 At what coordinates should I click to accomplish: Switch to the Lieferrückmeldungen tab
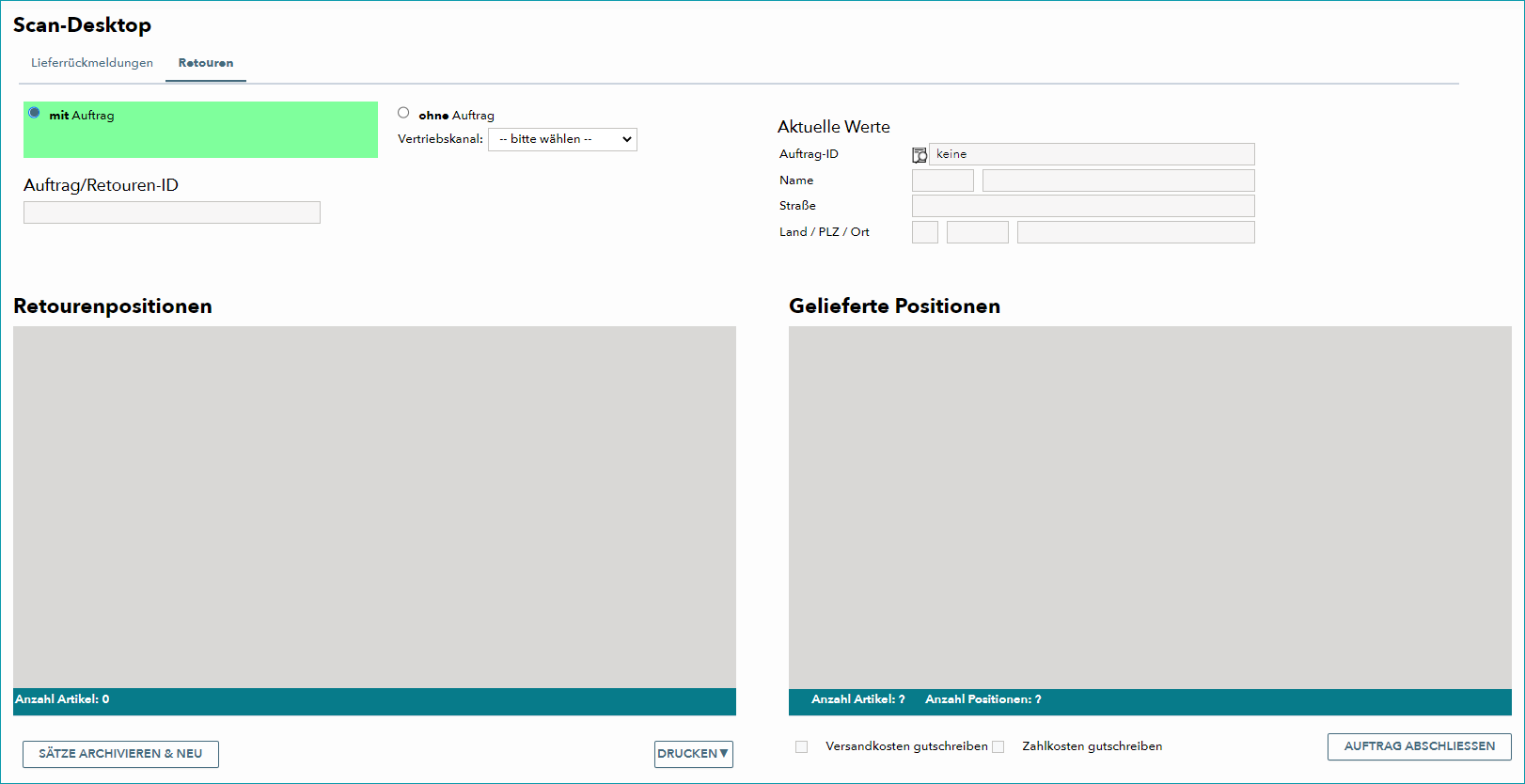[92, 63]
